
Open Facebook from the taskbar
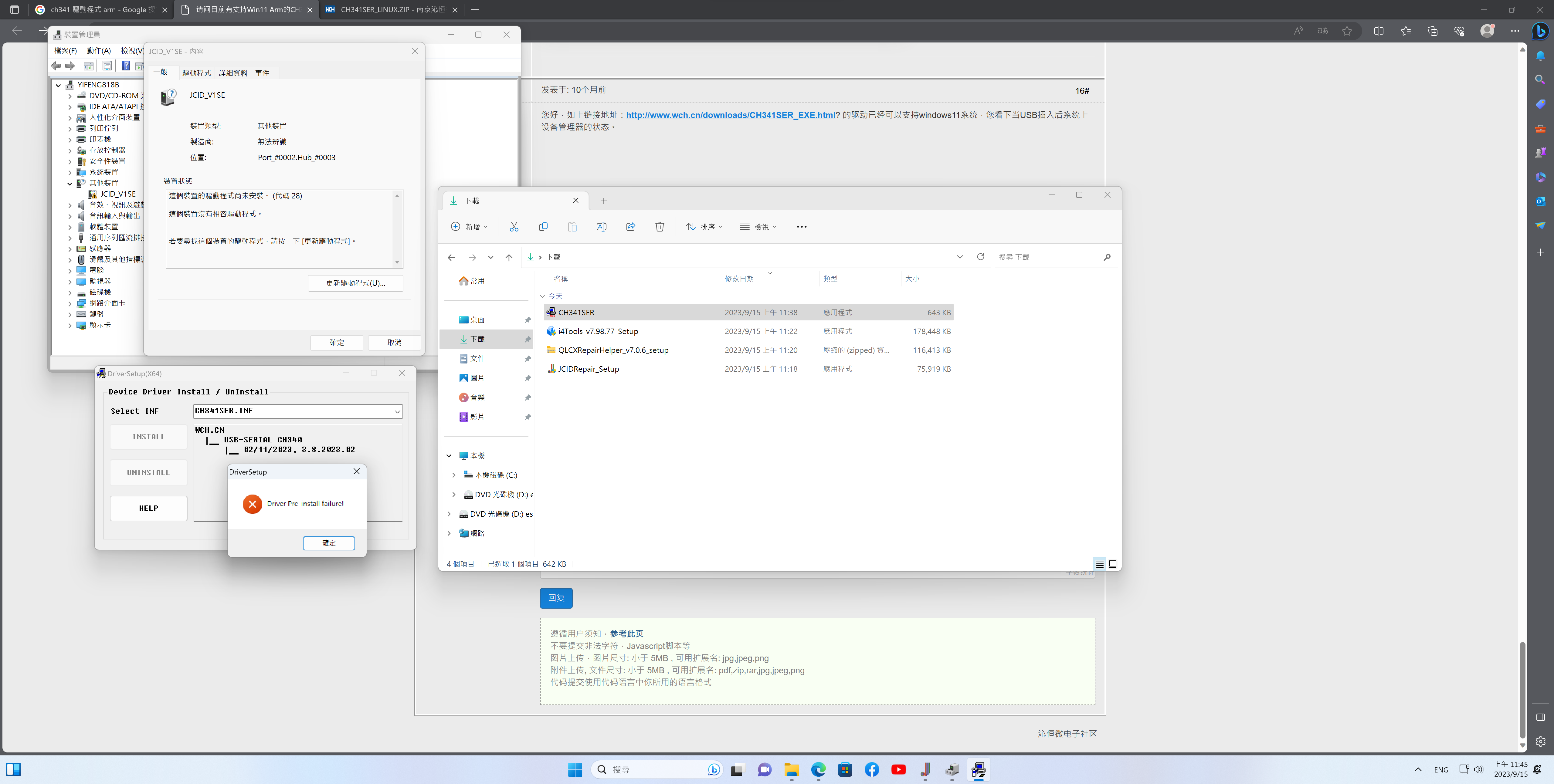[872, 769]
